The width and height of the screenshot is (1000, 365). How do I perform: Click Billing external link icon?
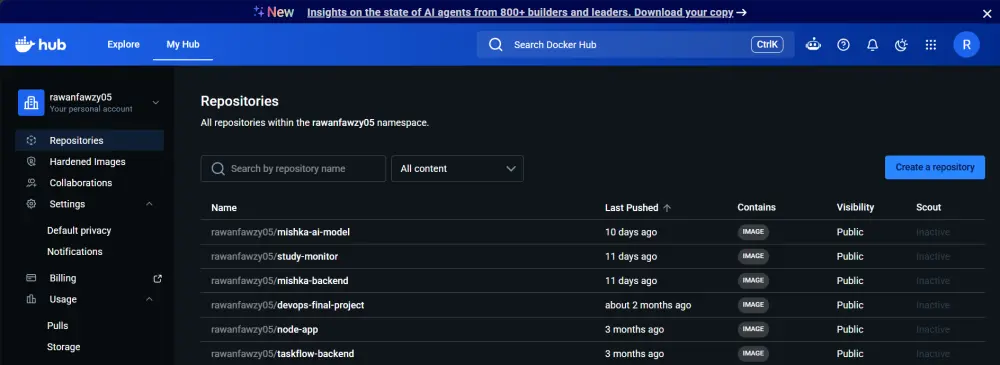pyautogui.click(x=158, y=278)
